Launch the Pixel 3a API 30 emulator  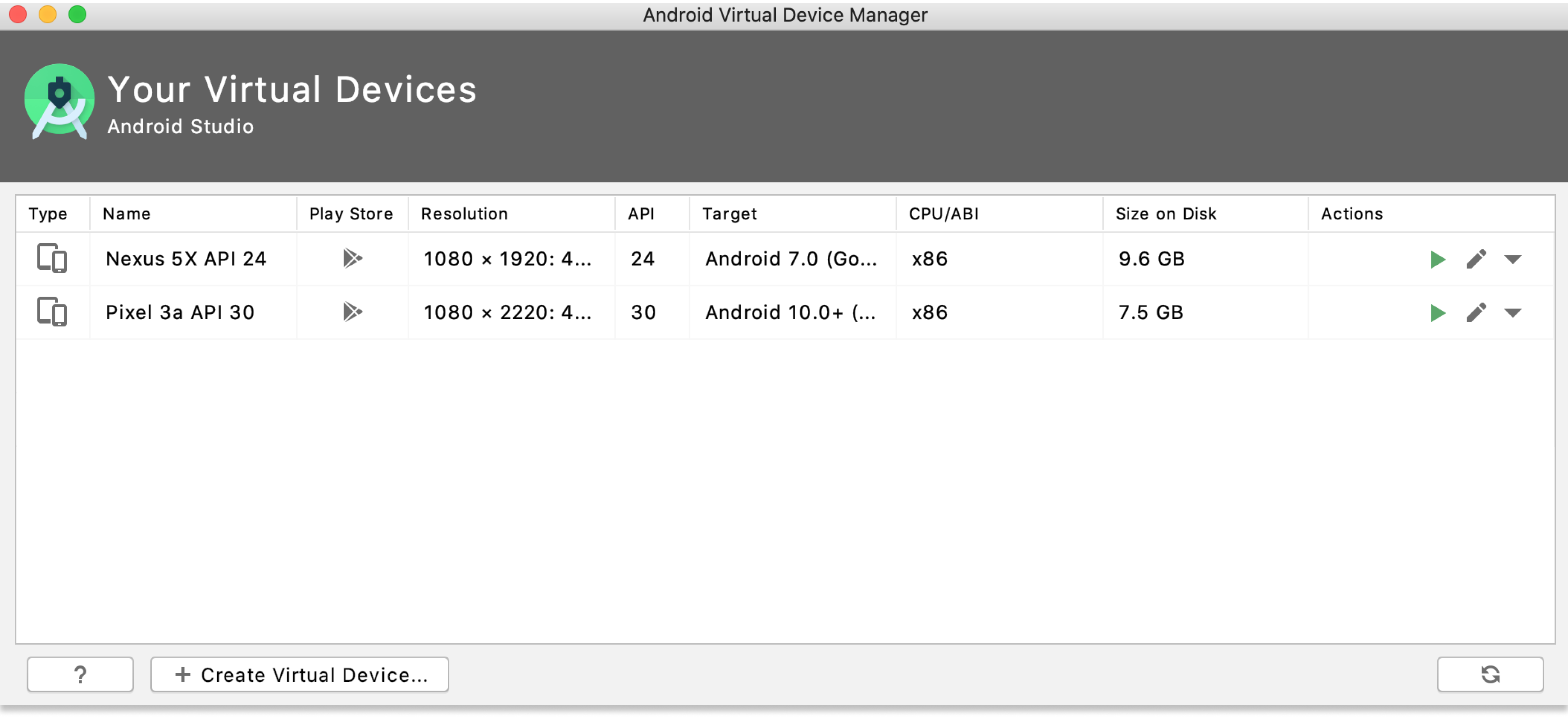click(1437, 313)
